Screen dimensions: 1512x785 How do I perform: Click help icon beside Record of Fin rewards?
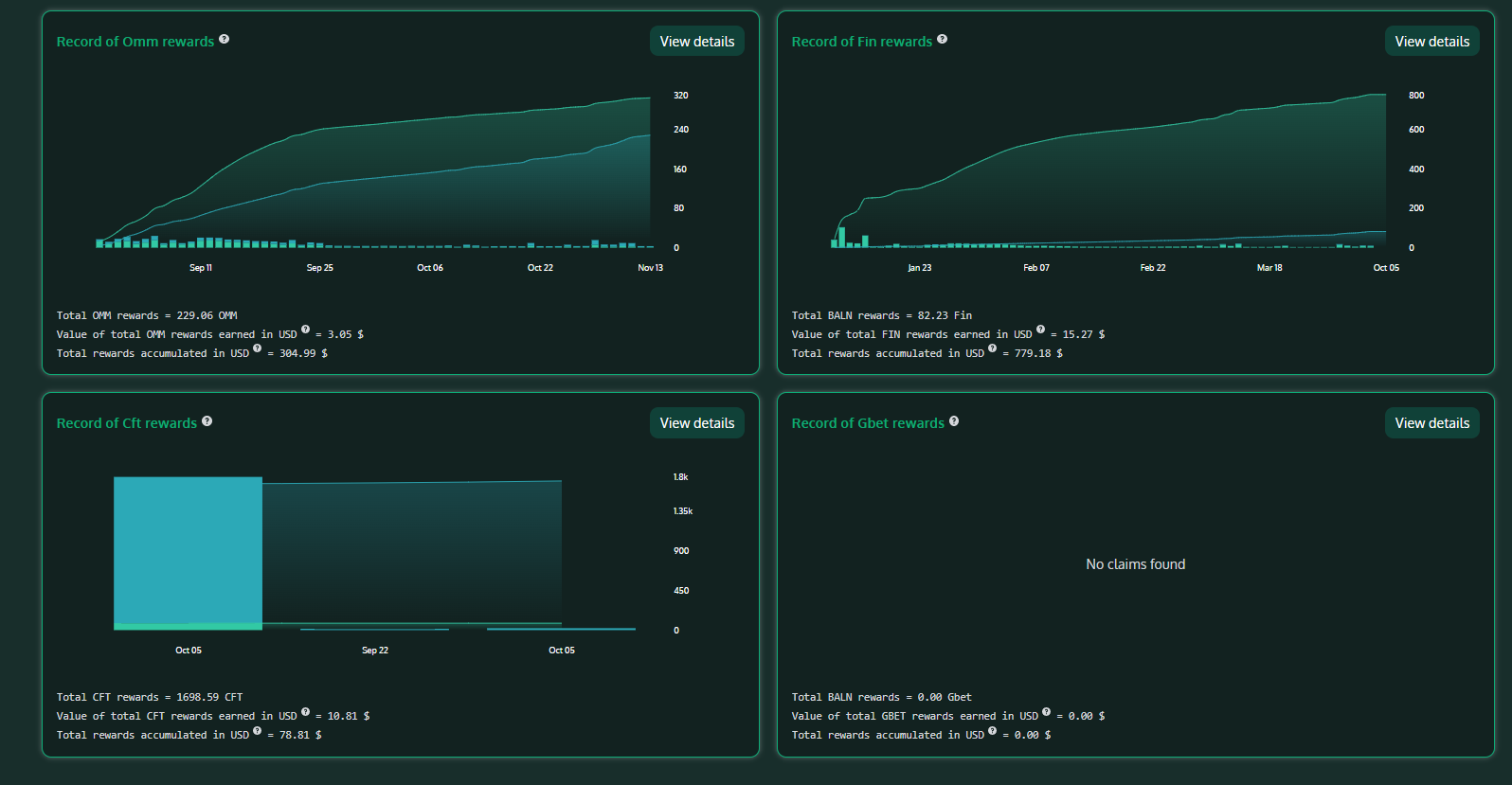pyautogui.click(x=943, y=39)
